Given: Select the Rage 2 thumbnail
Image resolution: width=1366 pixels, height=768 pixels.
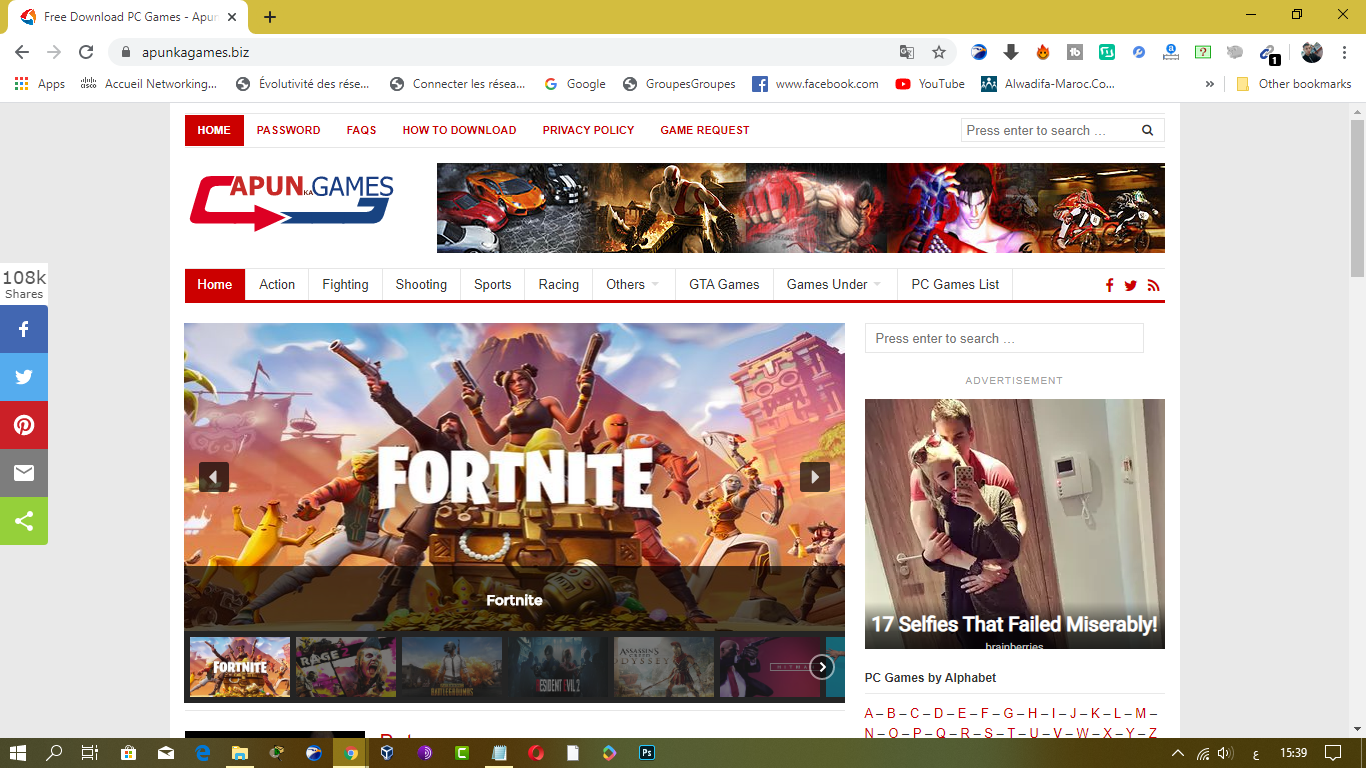Looking at the screenshot, I should (x=346, y=667).
